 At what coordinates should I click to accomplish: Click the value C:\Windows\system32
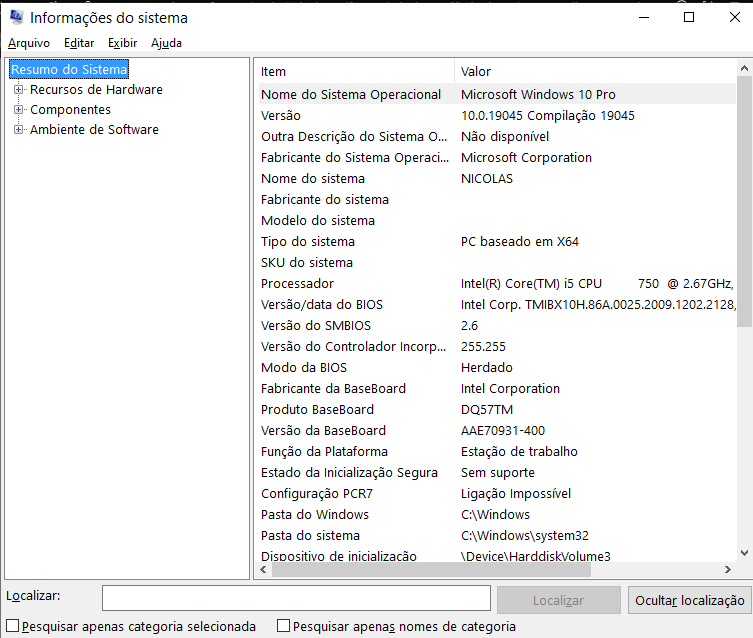[525, 536]
